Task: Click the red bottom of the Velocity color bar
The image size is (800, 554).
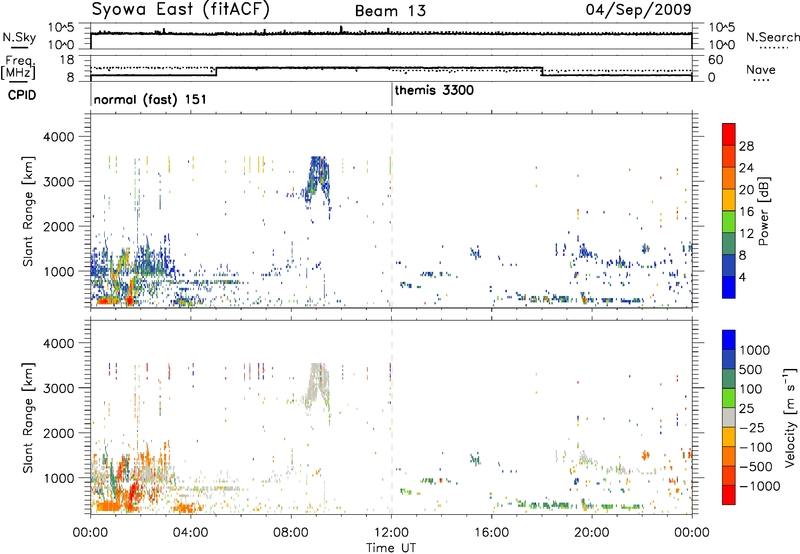Action: point(729,495)
